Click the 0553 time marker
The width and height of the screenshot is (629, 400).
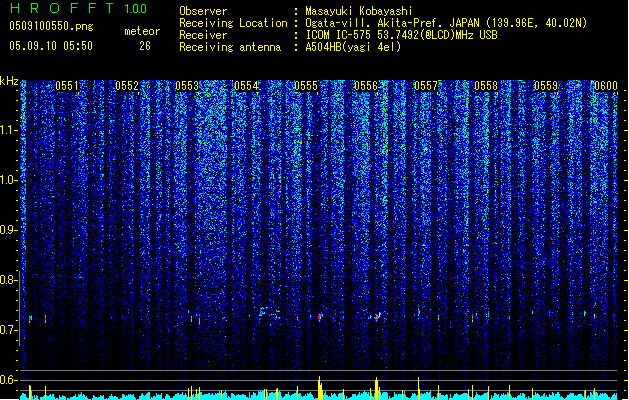click(187, 86)
